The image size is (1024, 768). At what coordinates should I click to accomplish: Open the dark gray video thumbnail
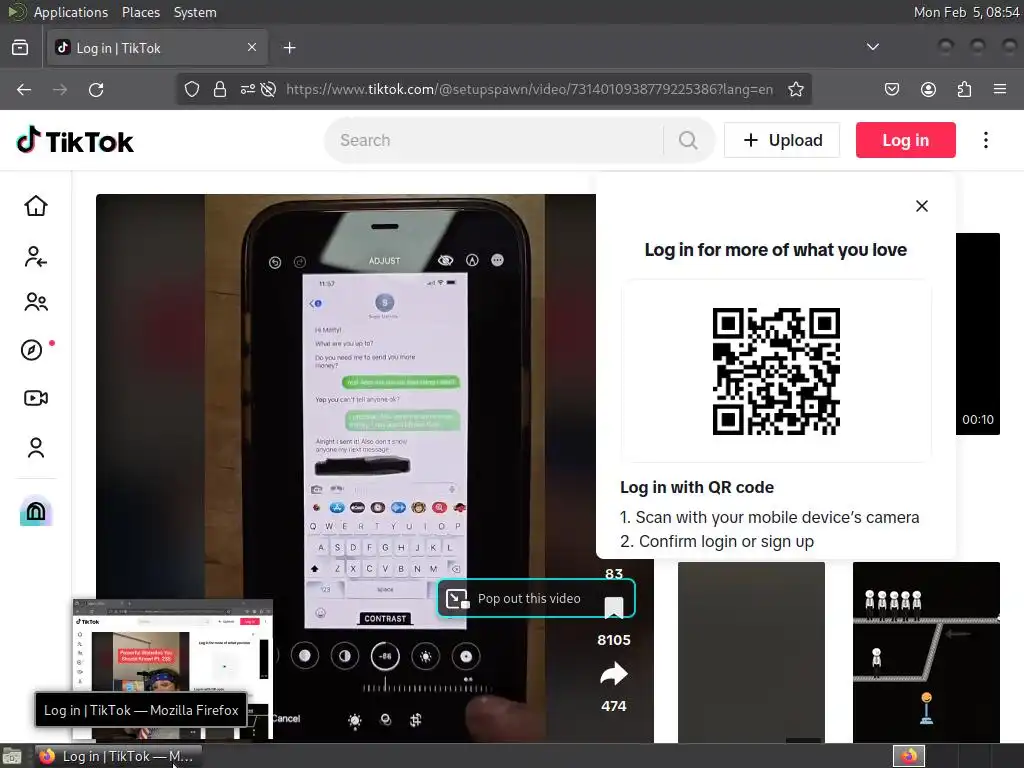[x=751, y=652]
